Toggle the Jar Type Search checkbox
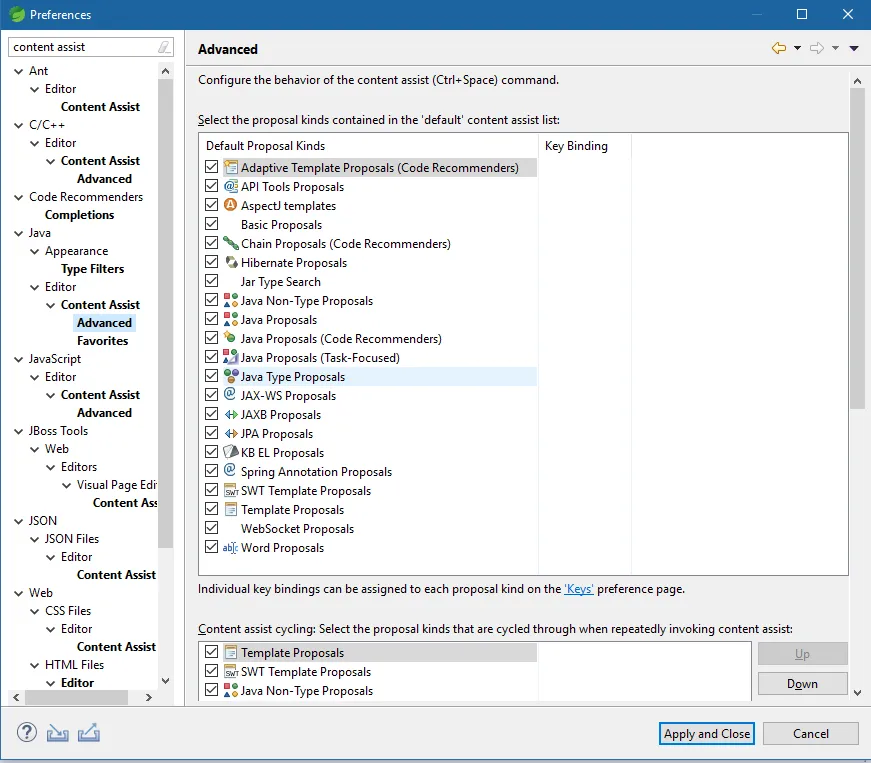871x763 pixels. [x=211, y=280]
